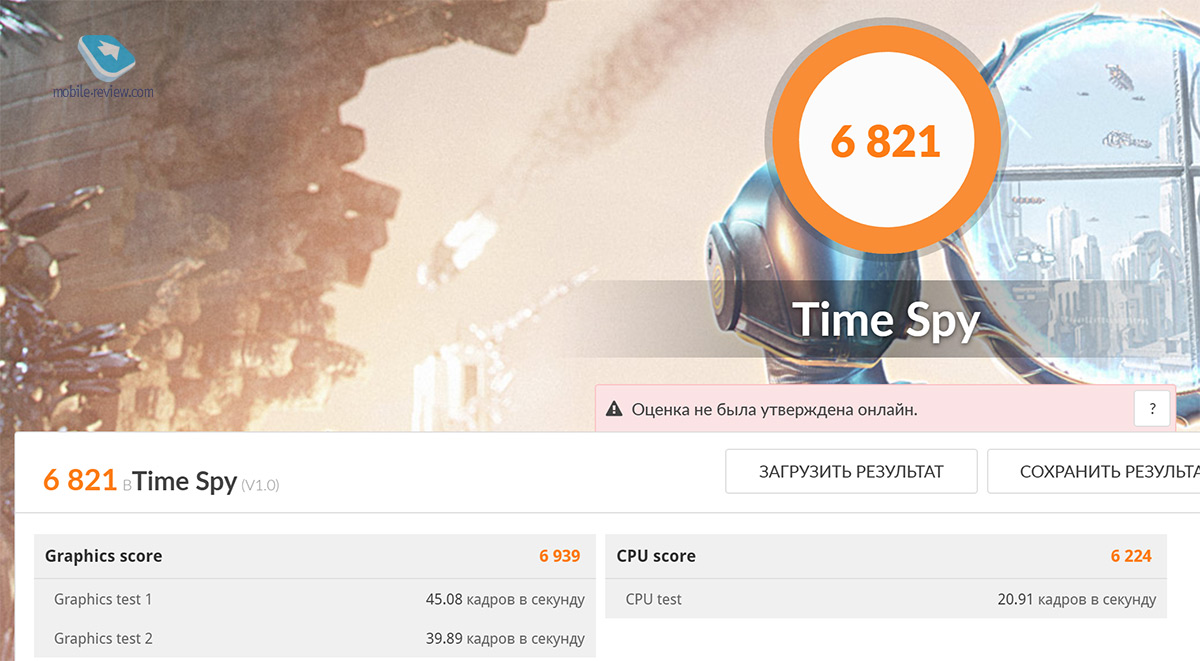The height and width of the screenshot is (661, 1200).
Task: Click СОХРАНИТЬ РЕЗУЛЬТАТ button
Action: (x=1094, y=471)
